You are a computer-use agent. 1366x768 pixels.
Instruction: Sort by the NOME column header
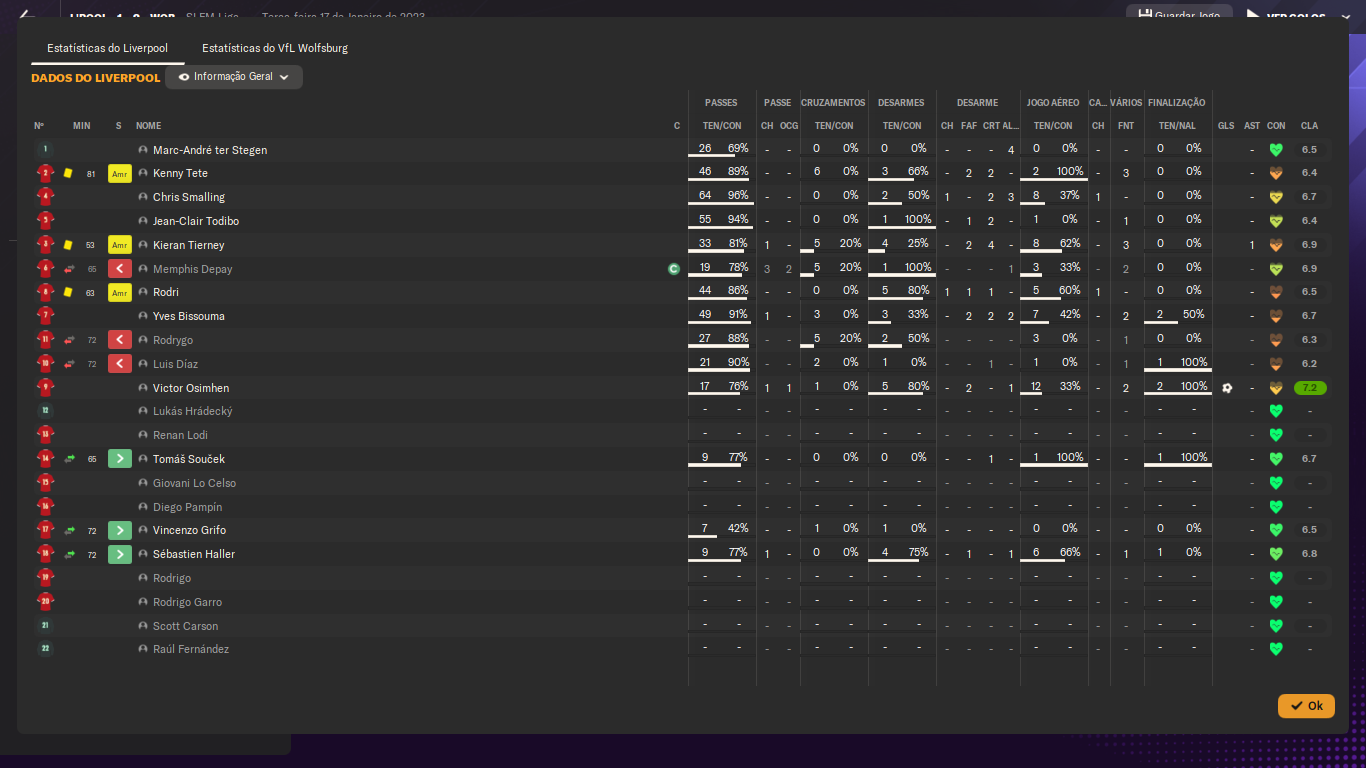(x=148, y=126)
